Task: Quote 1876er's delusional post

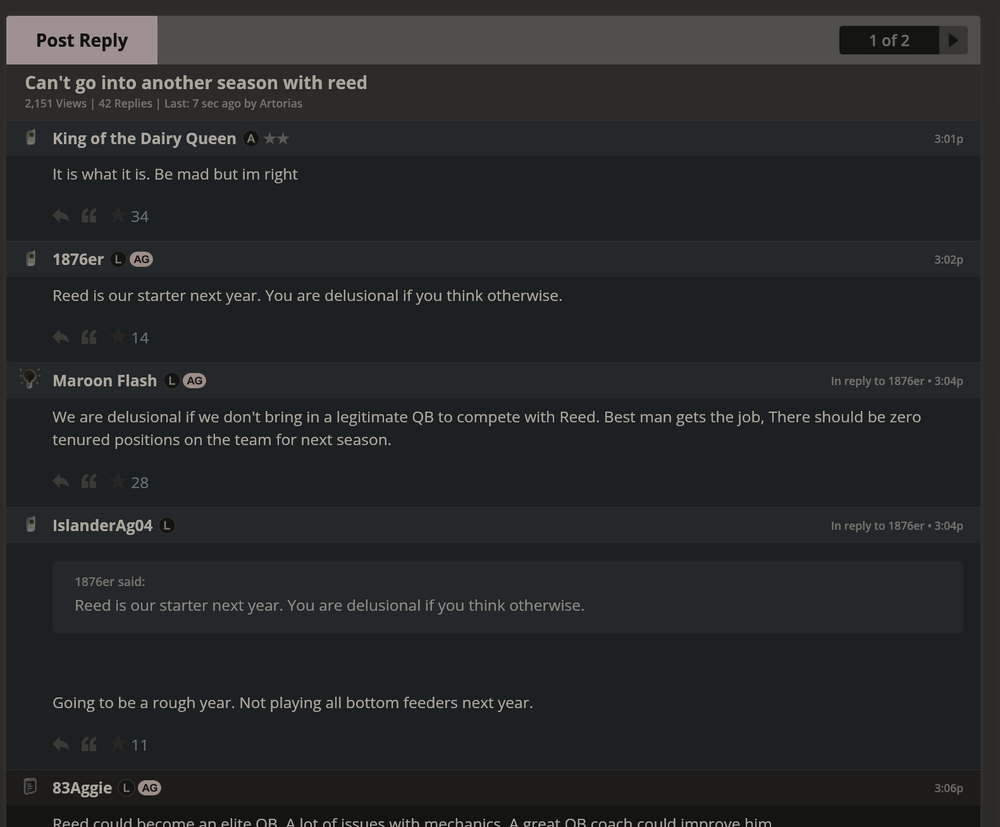Action: [x=89, y=337]
